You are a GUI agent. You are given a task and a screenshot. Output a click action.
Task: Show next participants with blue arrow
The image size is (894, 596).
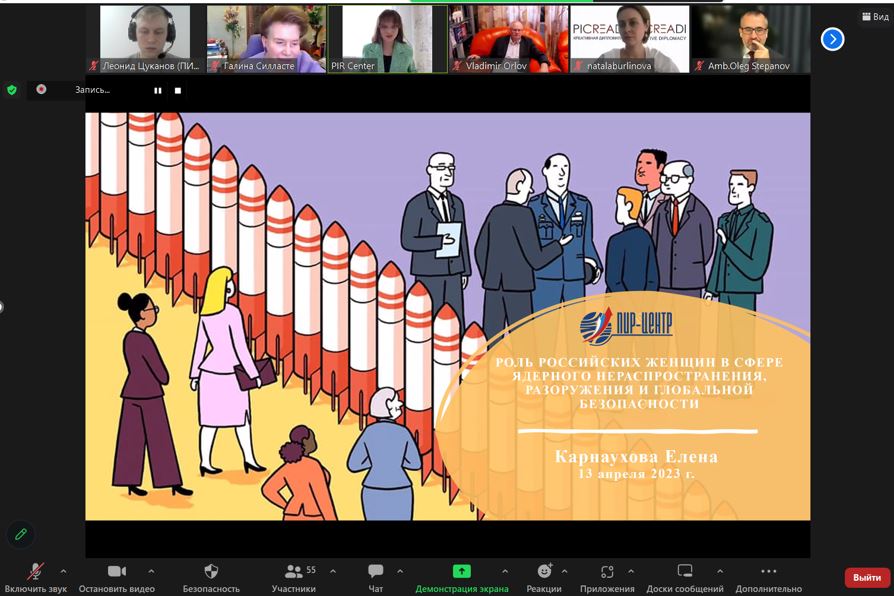pyautogui.click(x=832, y=39)
